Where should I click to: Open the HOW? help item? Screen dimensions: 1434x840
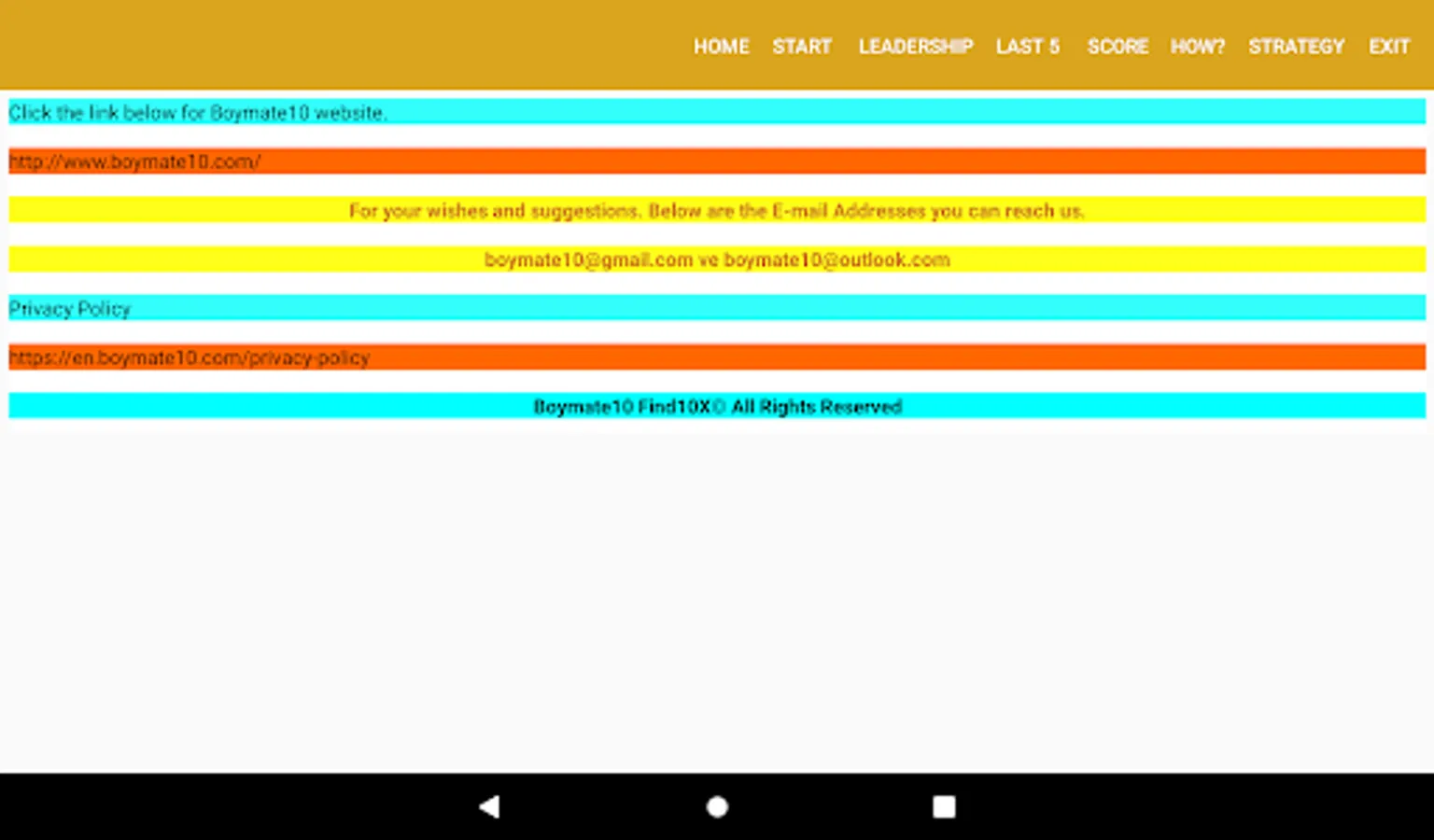[x=1198, y=46]
